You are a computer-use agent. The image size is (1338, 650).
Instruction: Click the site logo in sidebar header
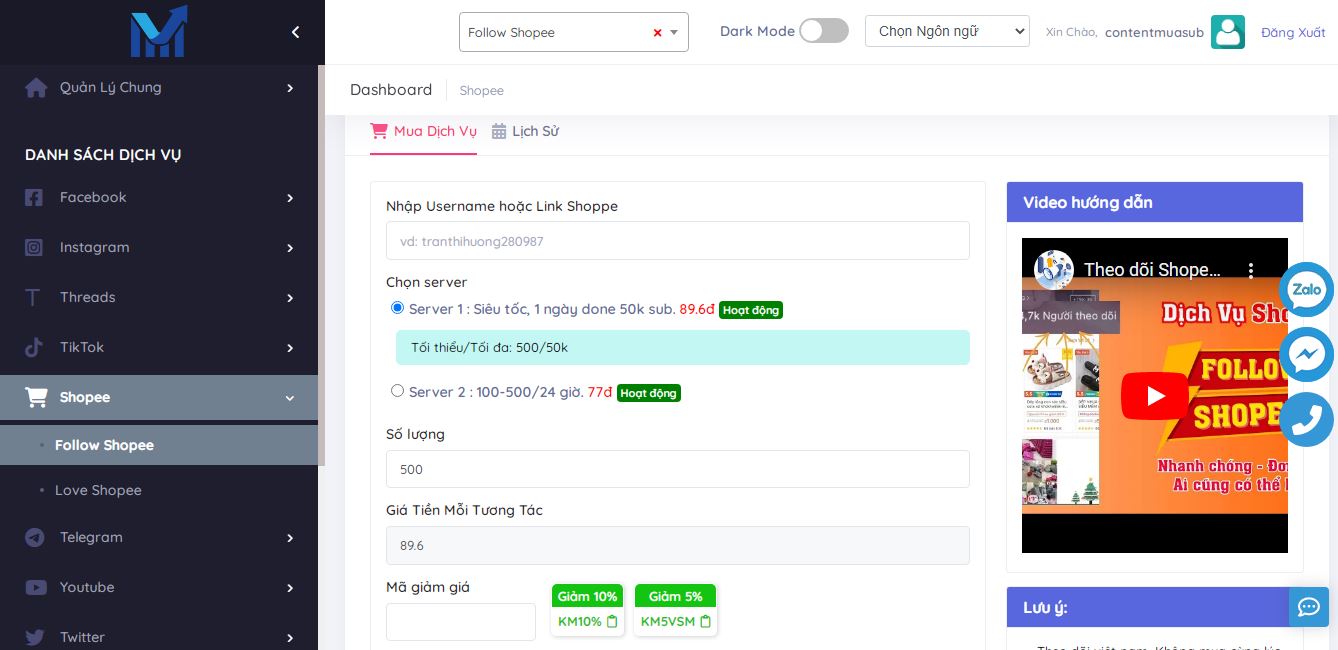(x=158, y=31)
